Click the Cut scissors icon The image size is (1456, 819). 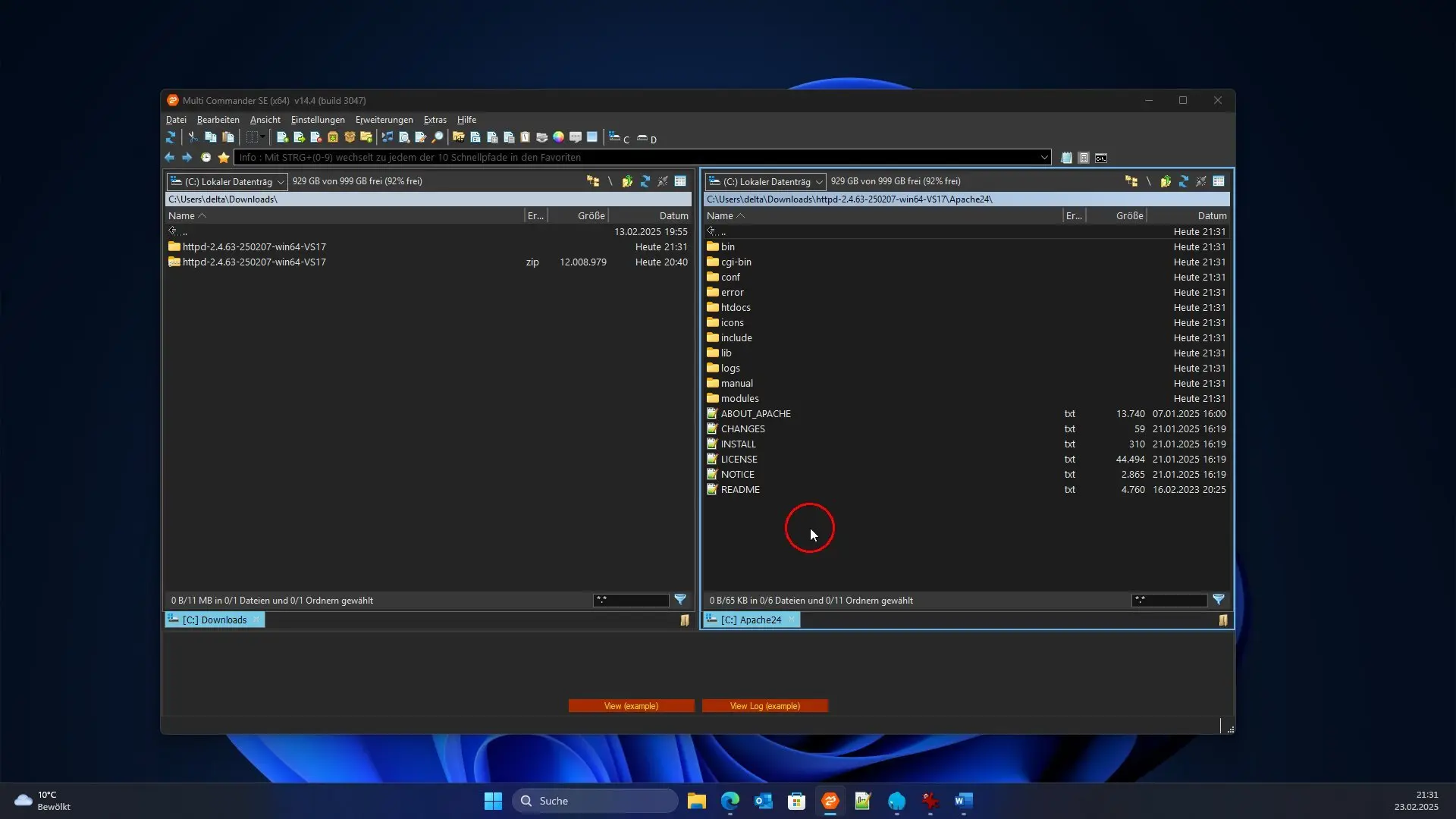[x=193, y=137]
